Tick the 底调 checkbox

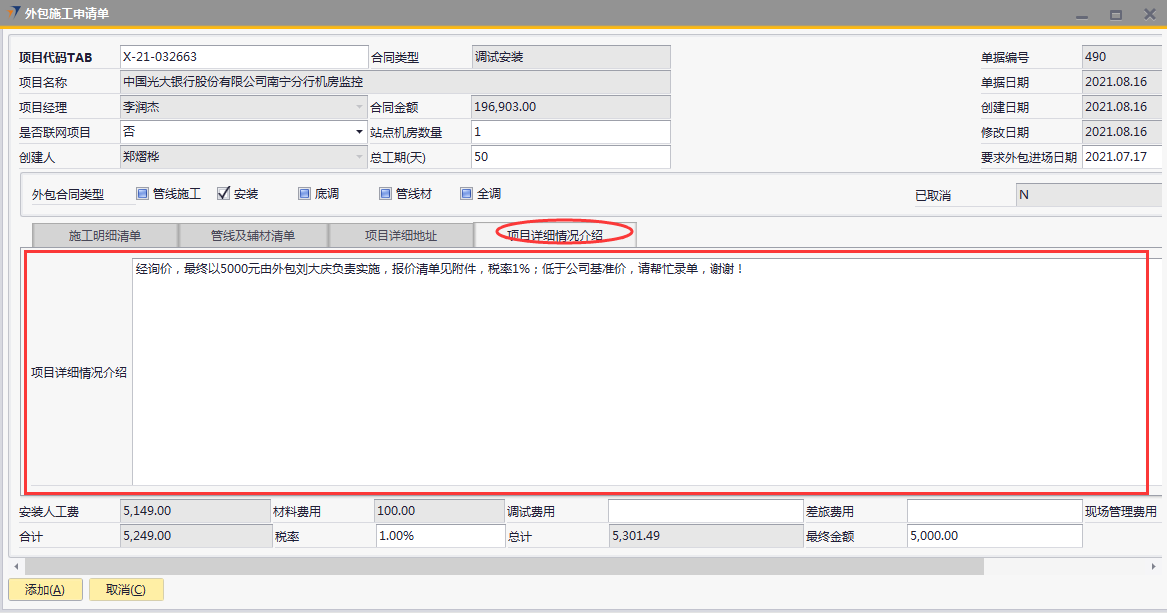(x=304, y=194)
